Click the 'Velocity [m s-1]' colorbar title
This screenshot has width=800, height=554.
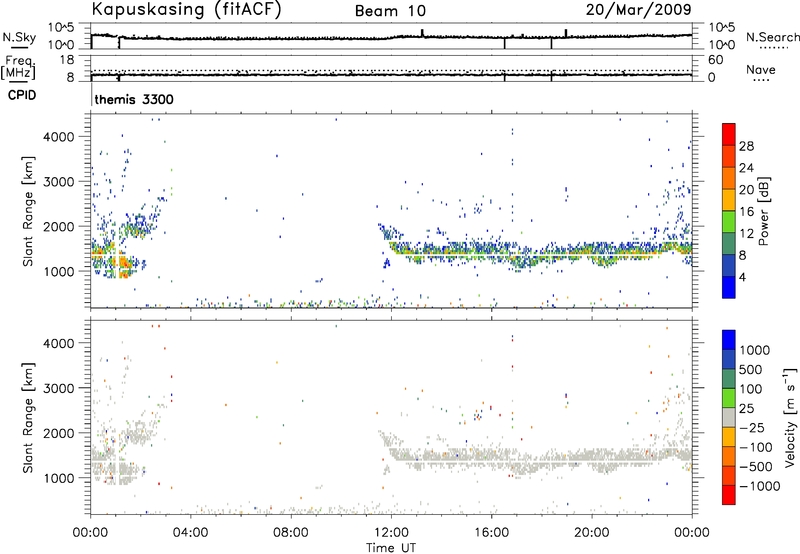tap(790, 417)
